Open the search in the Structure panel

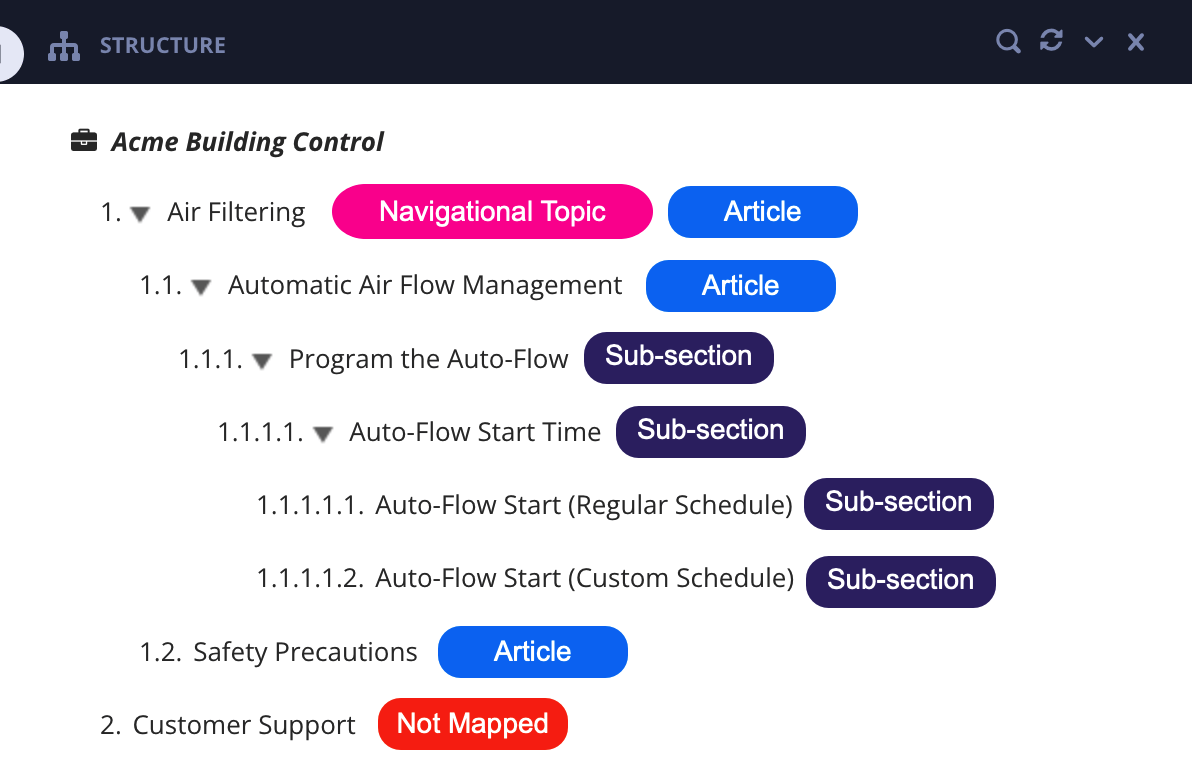1007,42
